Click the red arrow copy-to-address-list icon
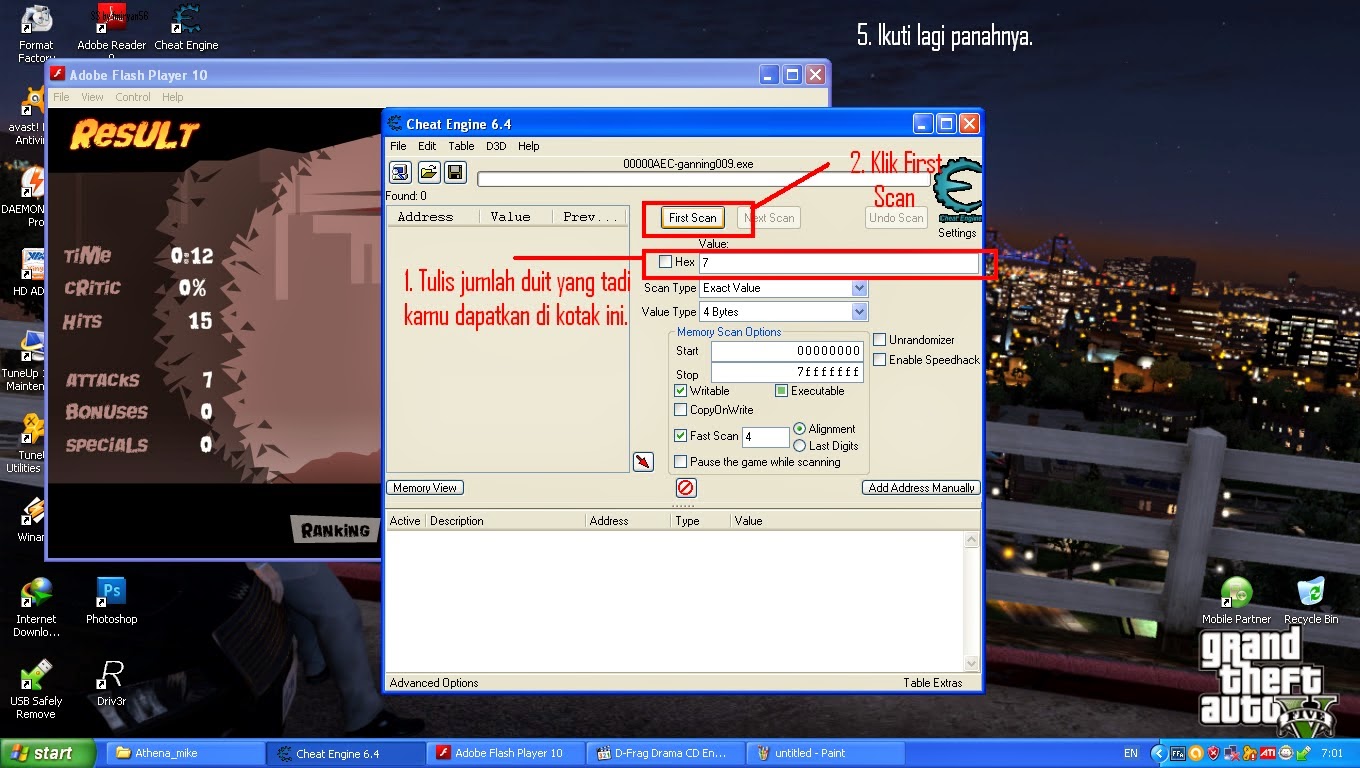Image resolution: width=1360 pixels, height=768 pixels. click(643, 461)
